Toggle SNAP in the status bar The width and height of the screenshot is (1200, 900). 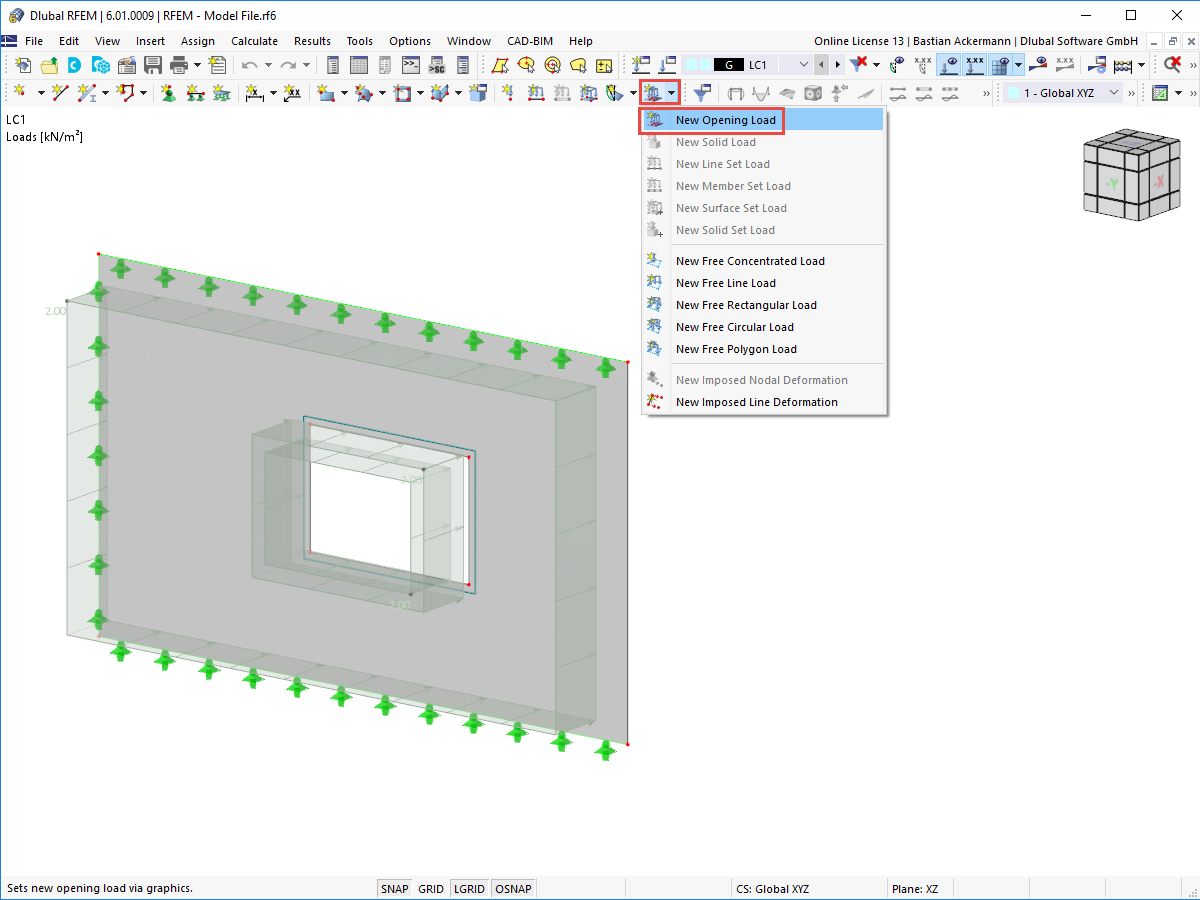(395, 888)
